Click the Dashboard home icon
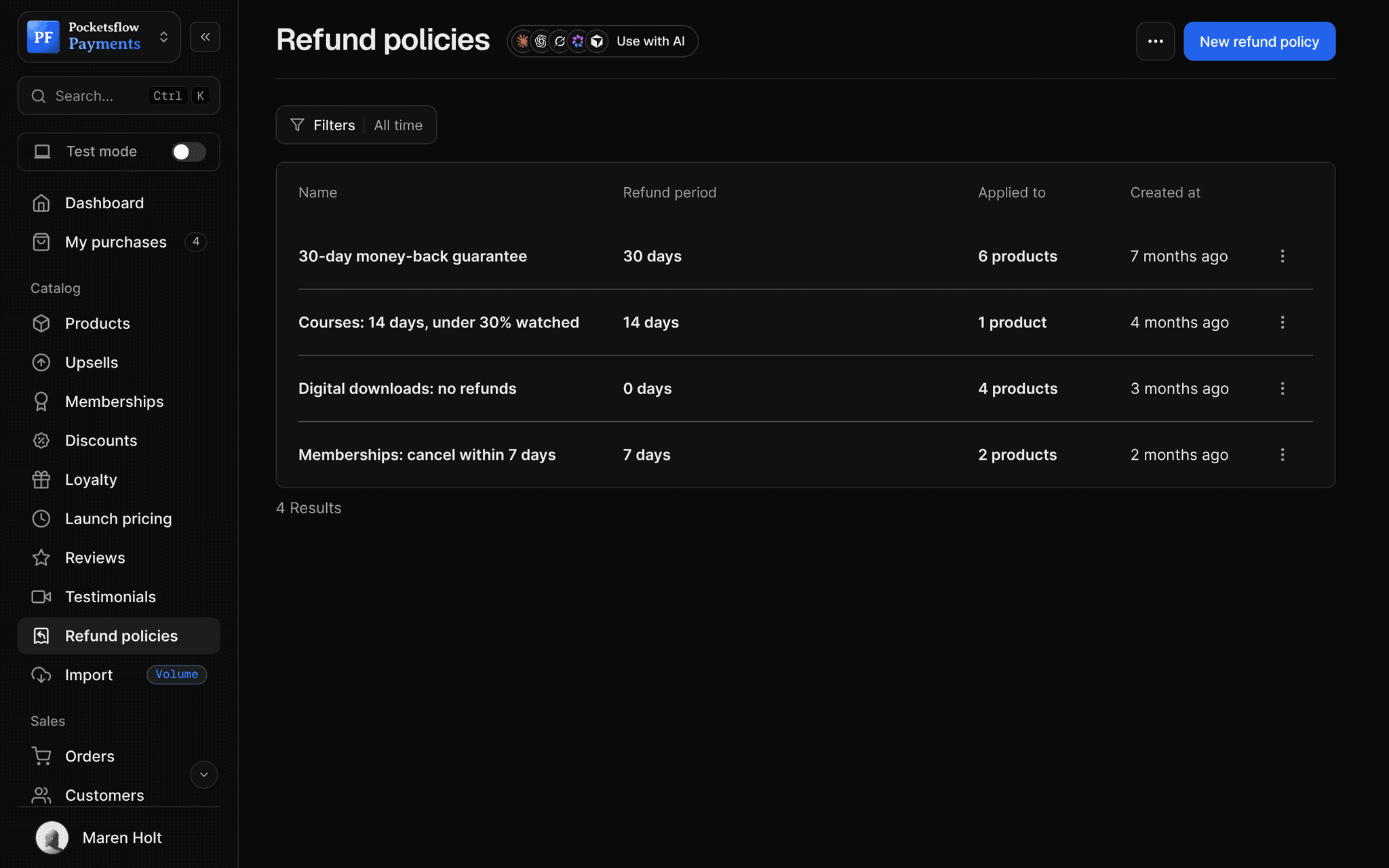Image resolution: width=1389 pixels, height=868 pixels. coord(41,203)
